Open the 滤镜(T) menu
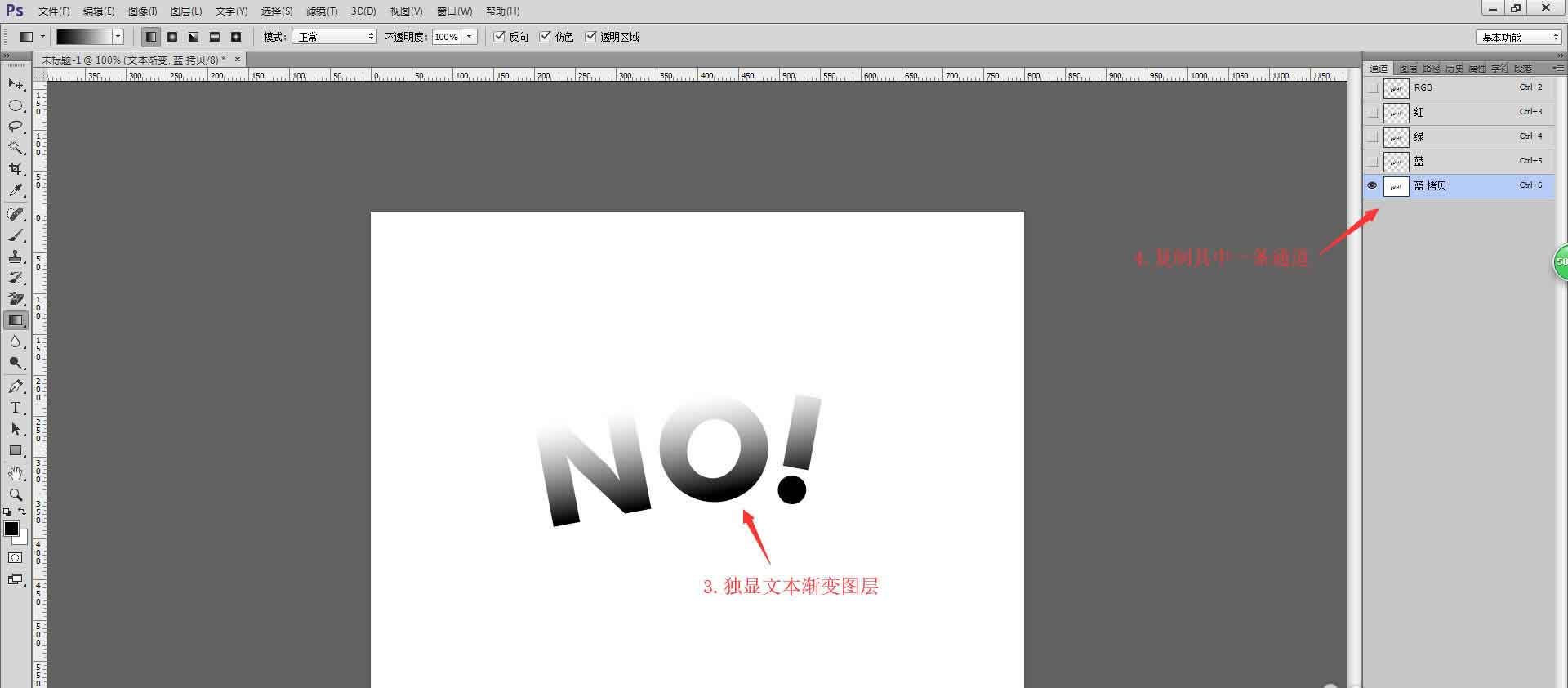The height and width of the screenshot is (688, 1568). pos(322,11)
